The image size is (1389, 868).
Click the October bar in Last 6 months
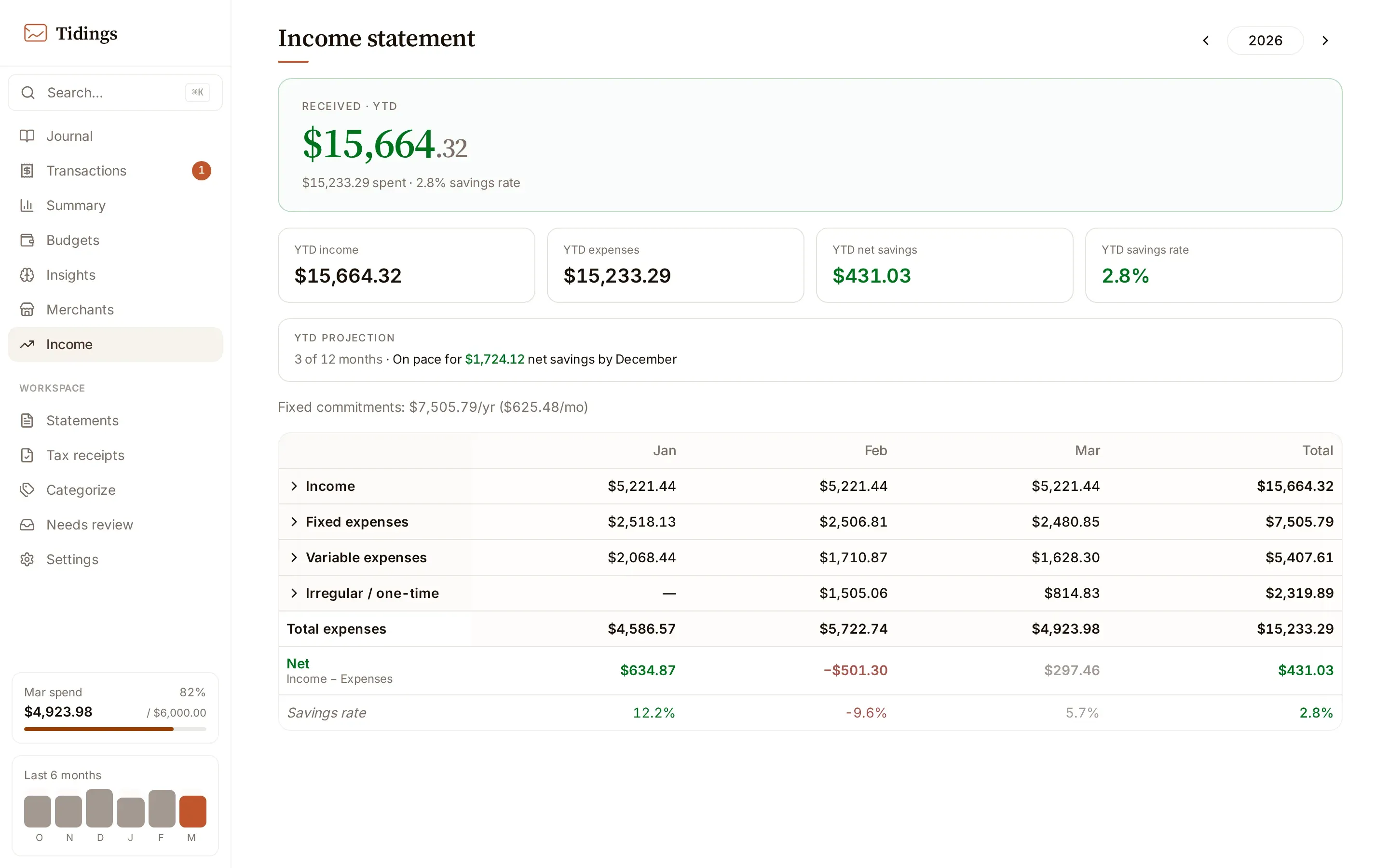click(x=37, y=811)
